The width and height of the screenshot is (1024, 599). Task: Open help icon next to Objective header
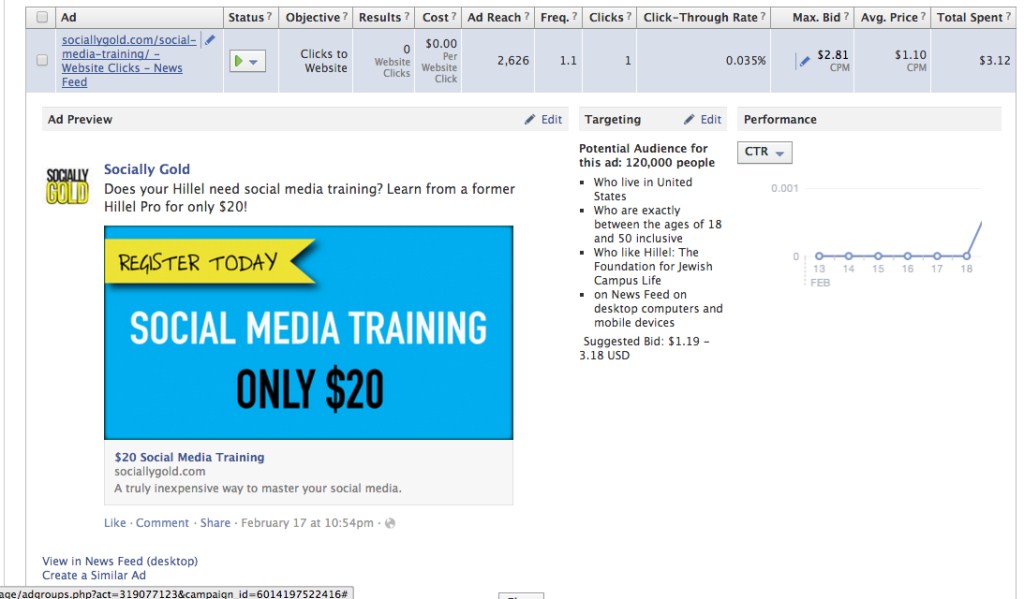pyautogui.click(x=345, y=16)
